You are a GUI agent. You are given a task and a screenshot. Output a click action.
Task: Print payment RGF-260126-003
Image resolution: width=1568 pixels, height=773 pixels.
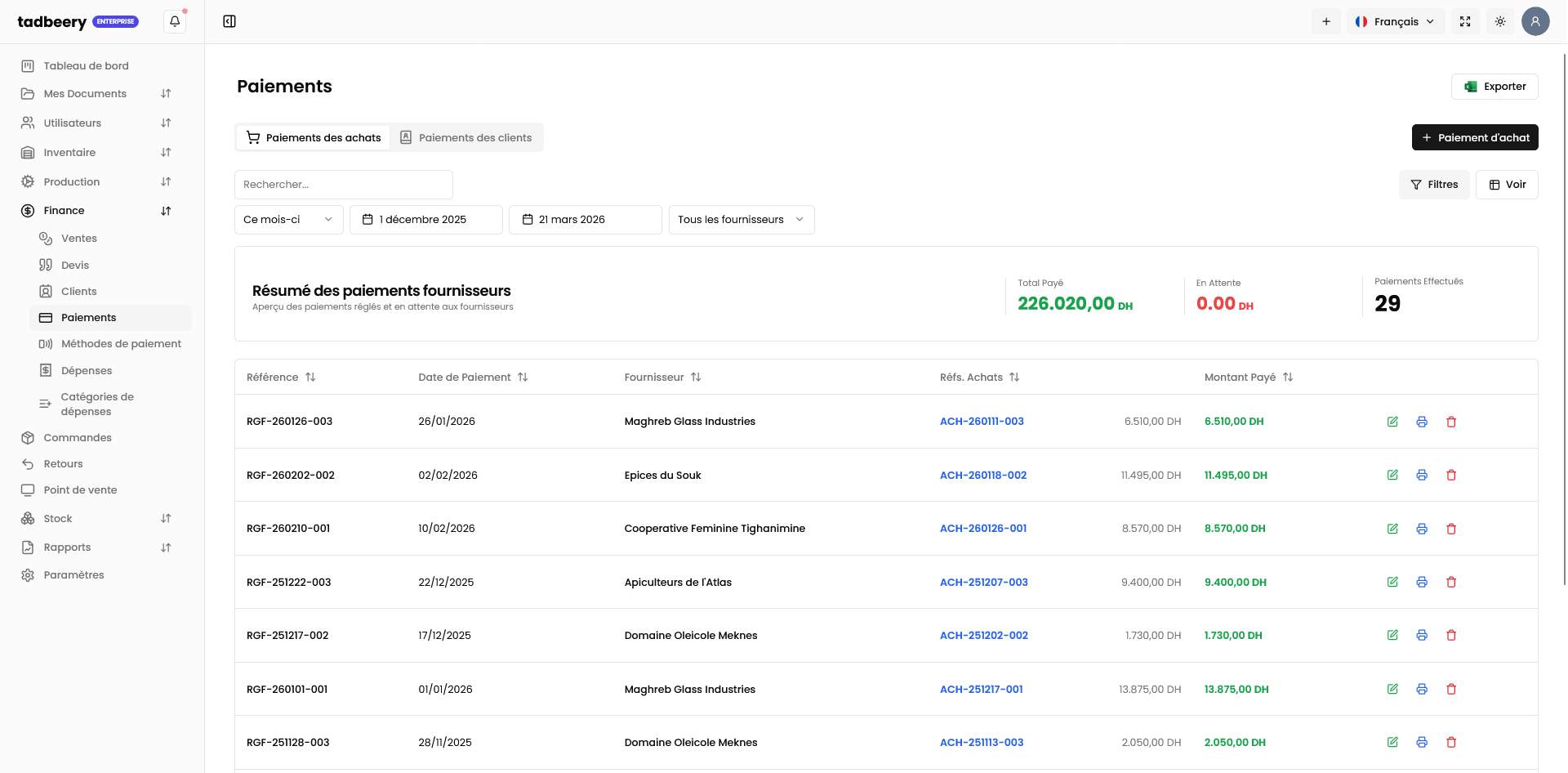[1422, 422]
